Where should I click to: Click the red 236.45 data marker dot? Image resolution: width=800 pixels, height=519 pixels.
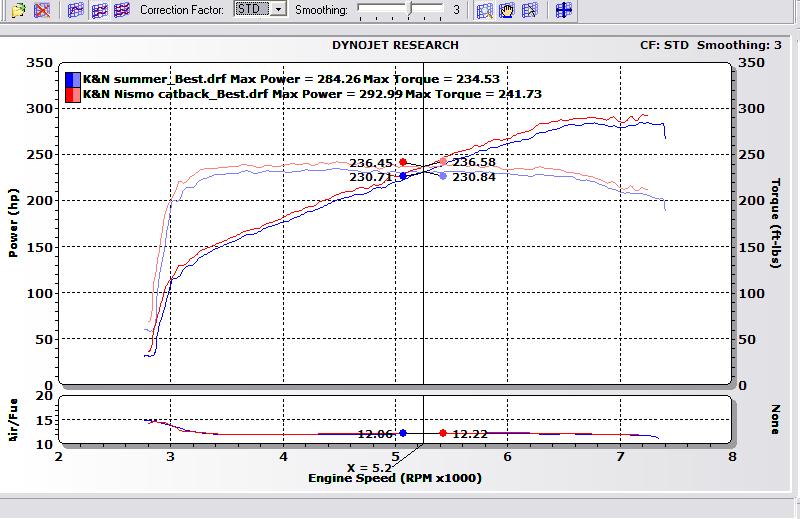[403, 162]
